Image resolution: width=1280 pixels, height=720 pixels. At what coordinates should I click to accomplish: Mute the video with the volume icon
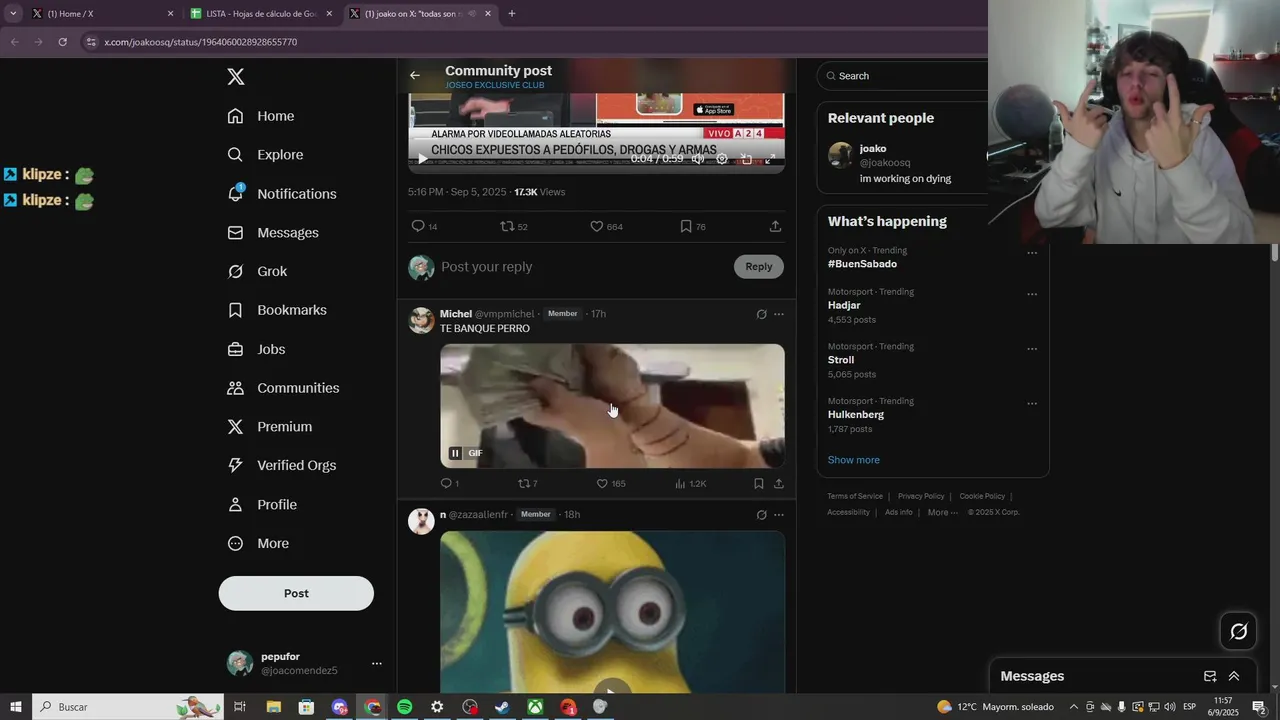pos(698,159)
